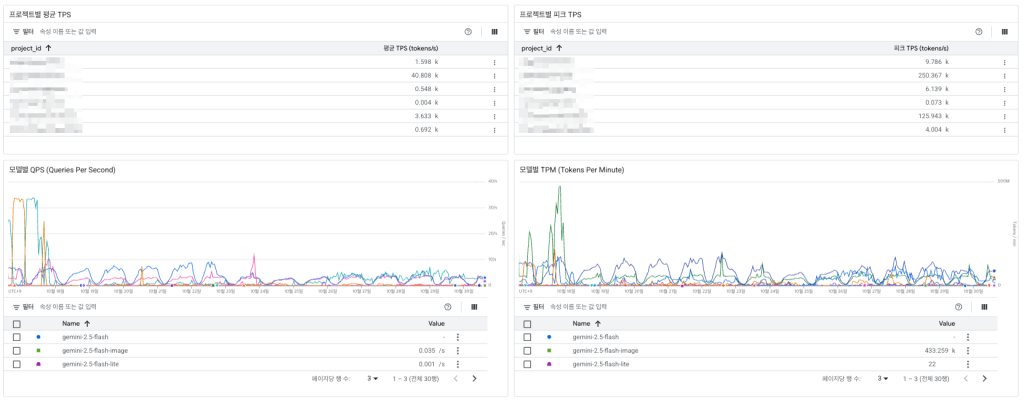Image resolution: width=1024 pixels, height=402 pixels.
Task: Check gemini-2.5-flash-lite in 모델별 QPS table
Action: click(17, 364)
